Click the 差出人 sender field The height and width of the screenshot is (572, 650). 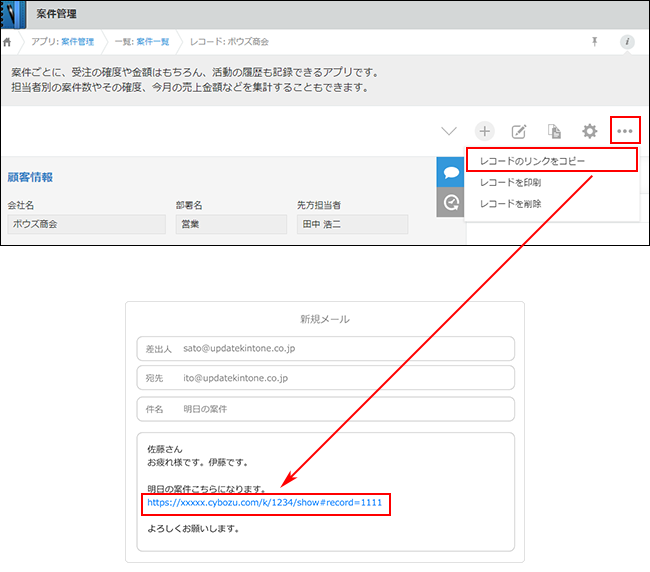click(x=326, y=349)
